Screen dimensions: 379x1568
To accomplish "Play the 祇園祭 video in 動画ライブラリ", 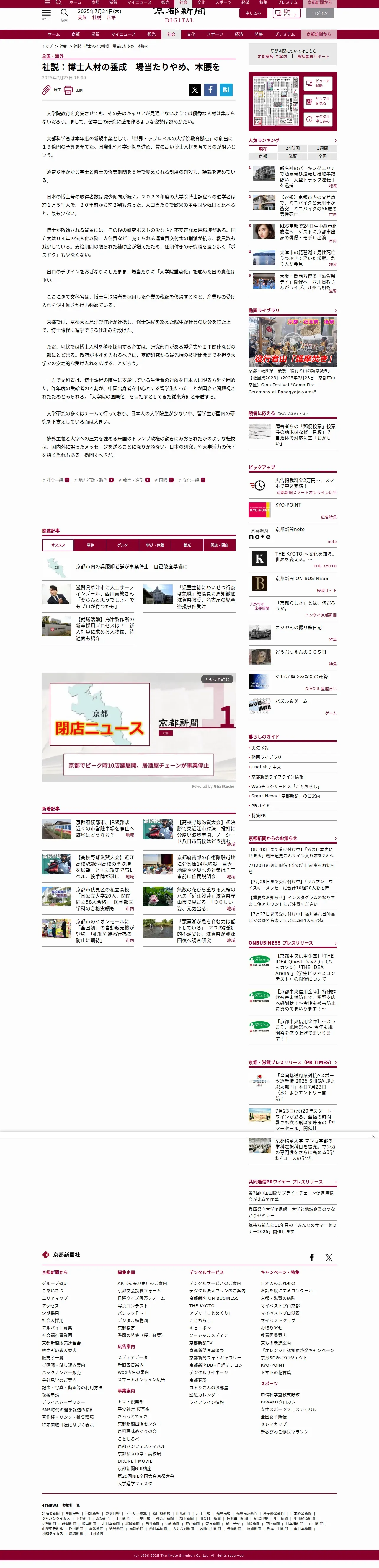I will click(x=293, y=341).
